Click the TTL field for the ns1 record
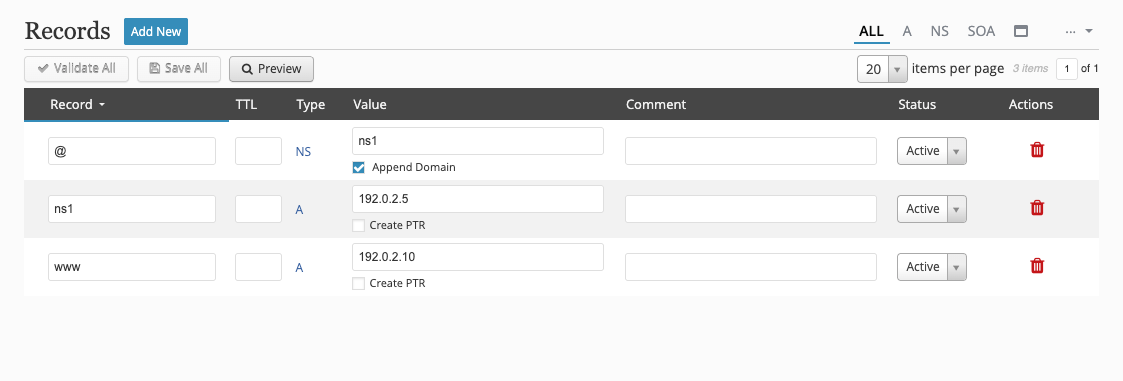Screen dimensions: 1123x381 259,208
